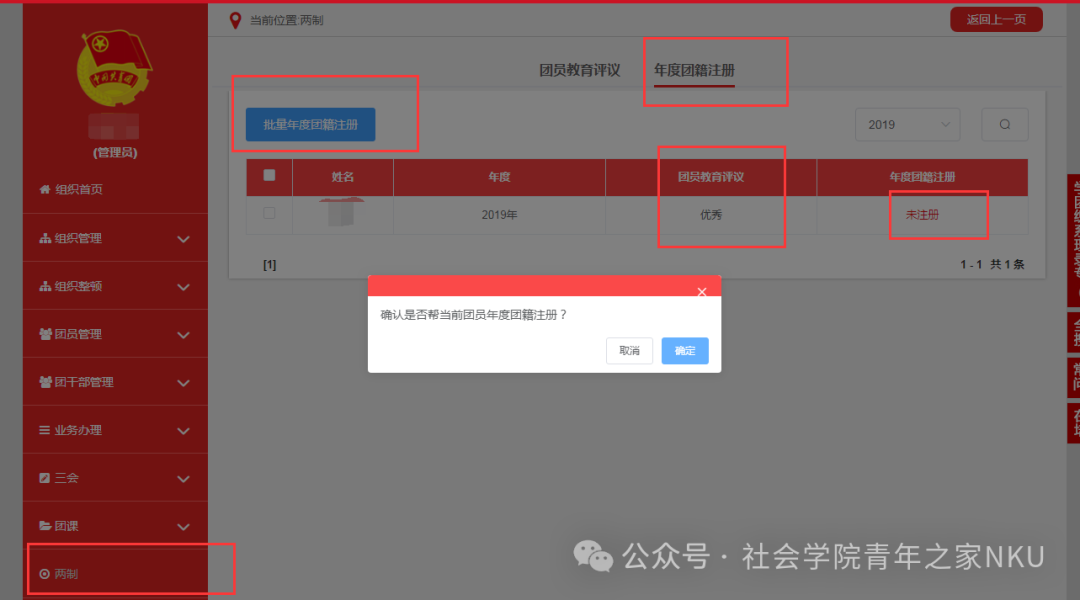This screenshot has width=1080, height=600.
Task: Click the folder icon beside 团课
Action: coord(44,526)
